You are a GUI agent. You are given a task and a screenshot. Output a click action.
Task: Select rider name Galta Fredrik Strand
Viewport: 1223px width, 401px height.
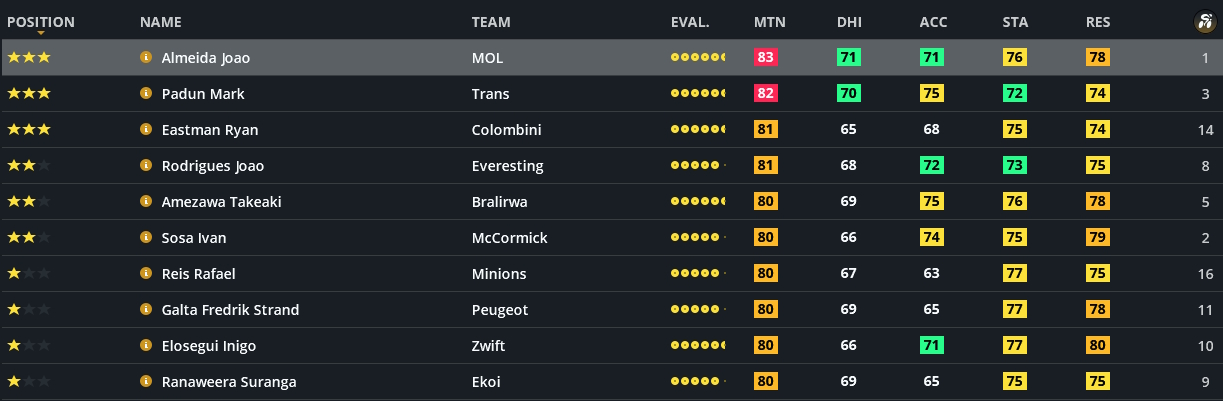click(230, 310)
